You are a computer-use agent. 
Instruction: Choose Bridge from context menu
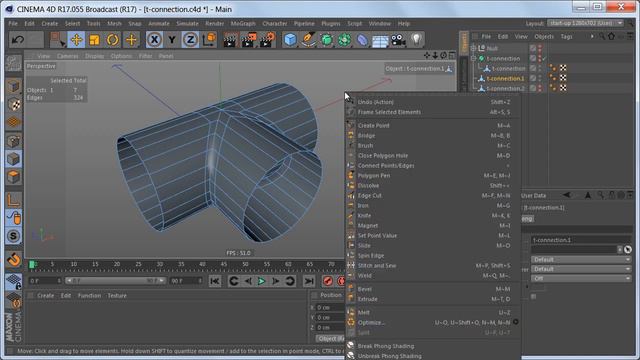(x=366, y=136)
